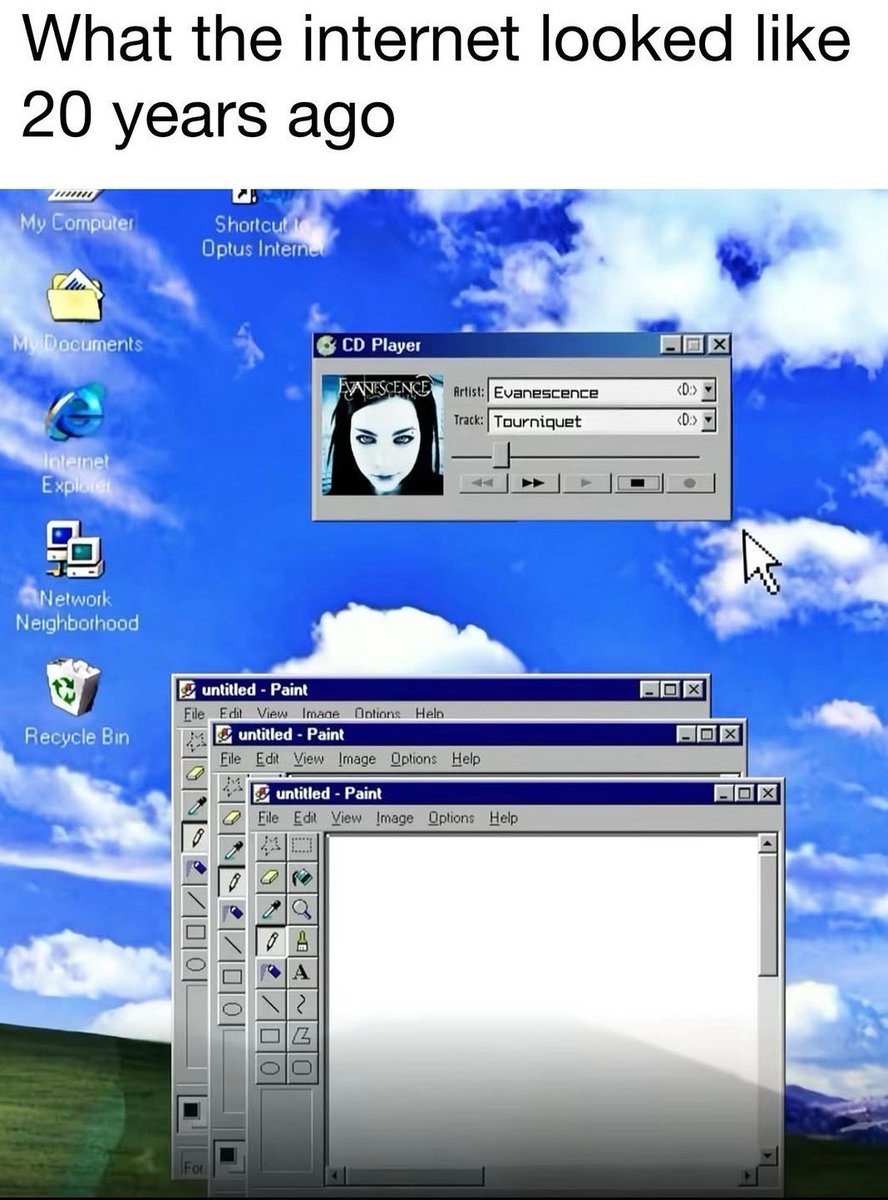Screen dimensions: 888x1200
Task: Select Rounded Rectangle tool in front Paint window
Action: 302,1066
